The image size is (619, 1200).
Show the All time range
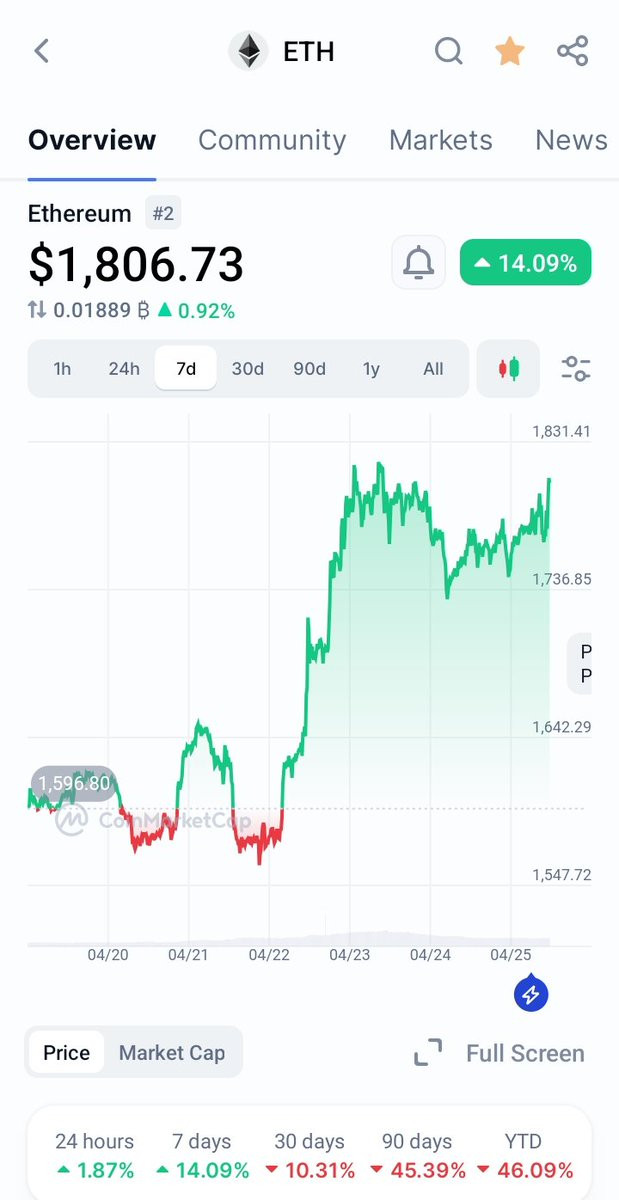coord(433,369)
